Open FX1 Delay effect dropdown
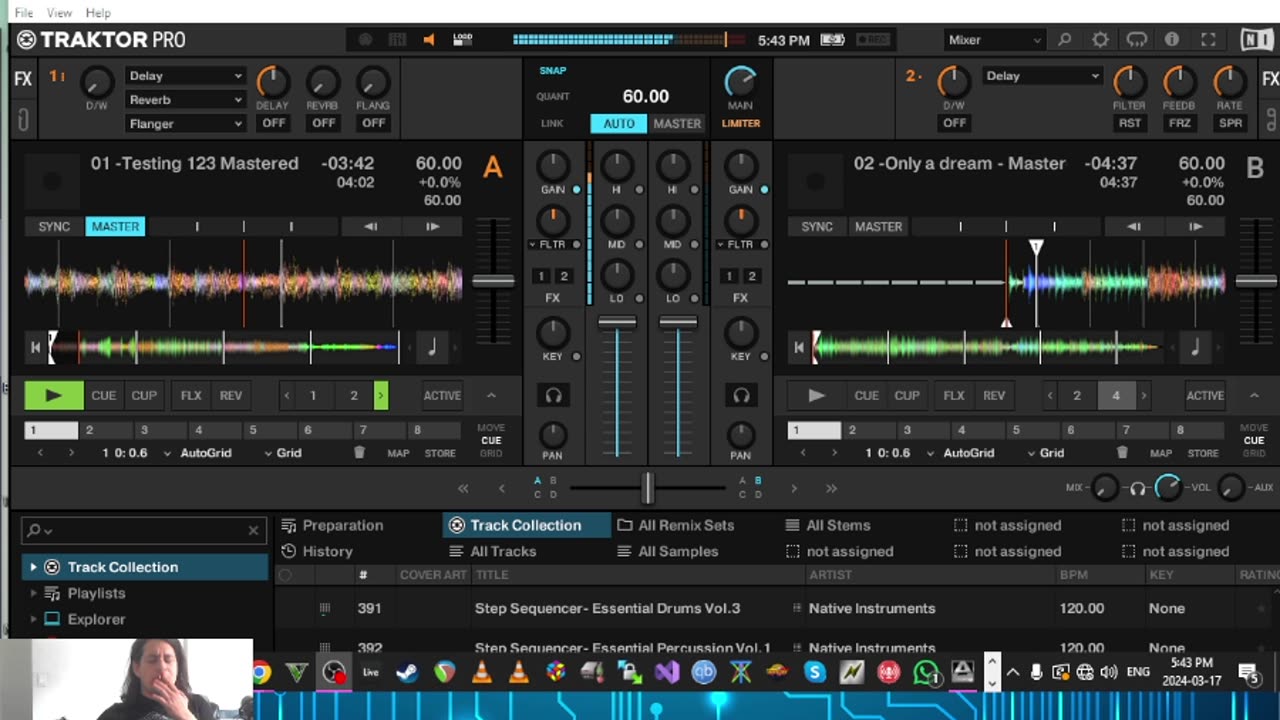This screenshot has height=720, width=1280. tap(185, 76)
